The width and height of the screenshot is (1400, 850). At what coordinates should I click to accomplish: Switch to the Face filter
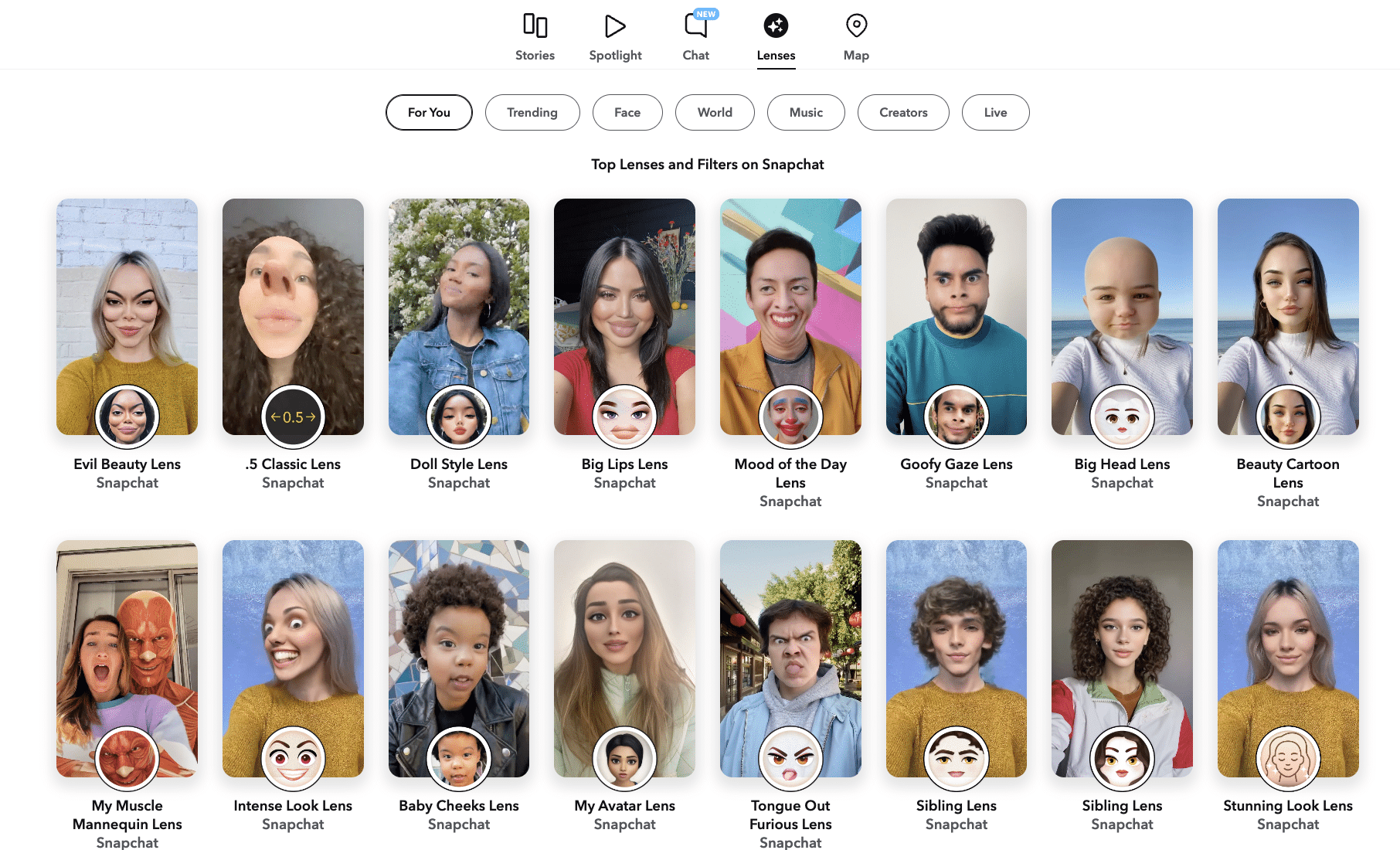627,112
